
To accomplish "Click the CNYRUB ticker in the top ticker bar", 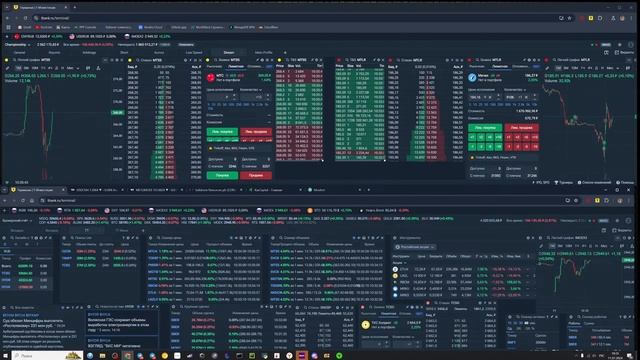I will point(38,36).
